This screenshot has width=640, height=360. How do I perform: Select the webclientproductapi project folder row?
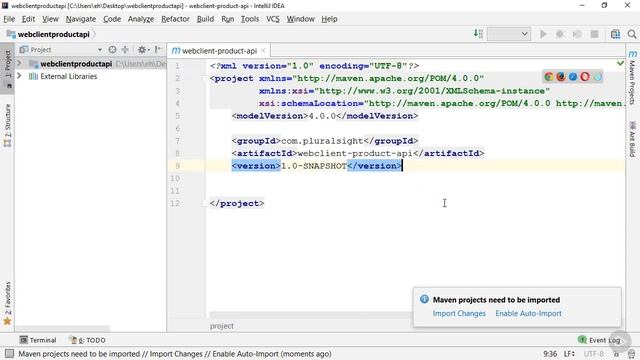[91, 64]
